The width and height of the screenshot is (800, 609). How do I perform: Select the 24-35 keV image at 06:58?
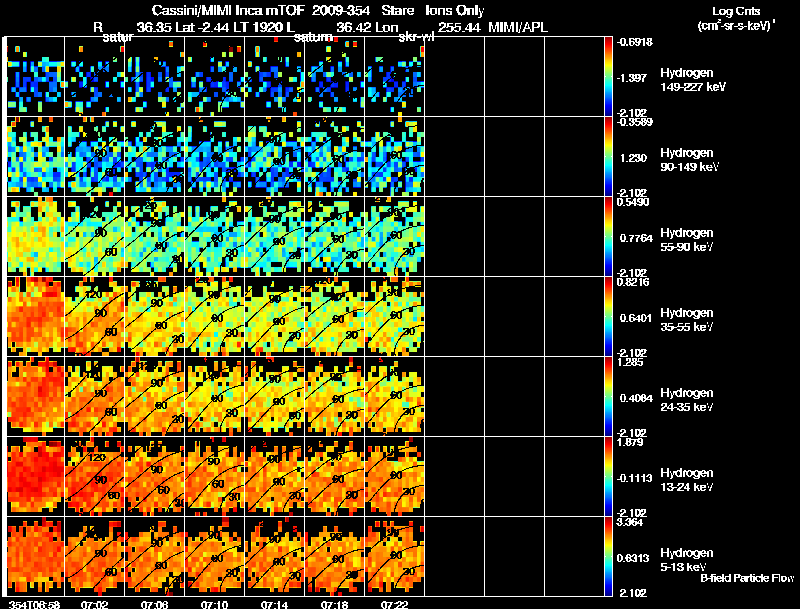[35, 396]
